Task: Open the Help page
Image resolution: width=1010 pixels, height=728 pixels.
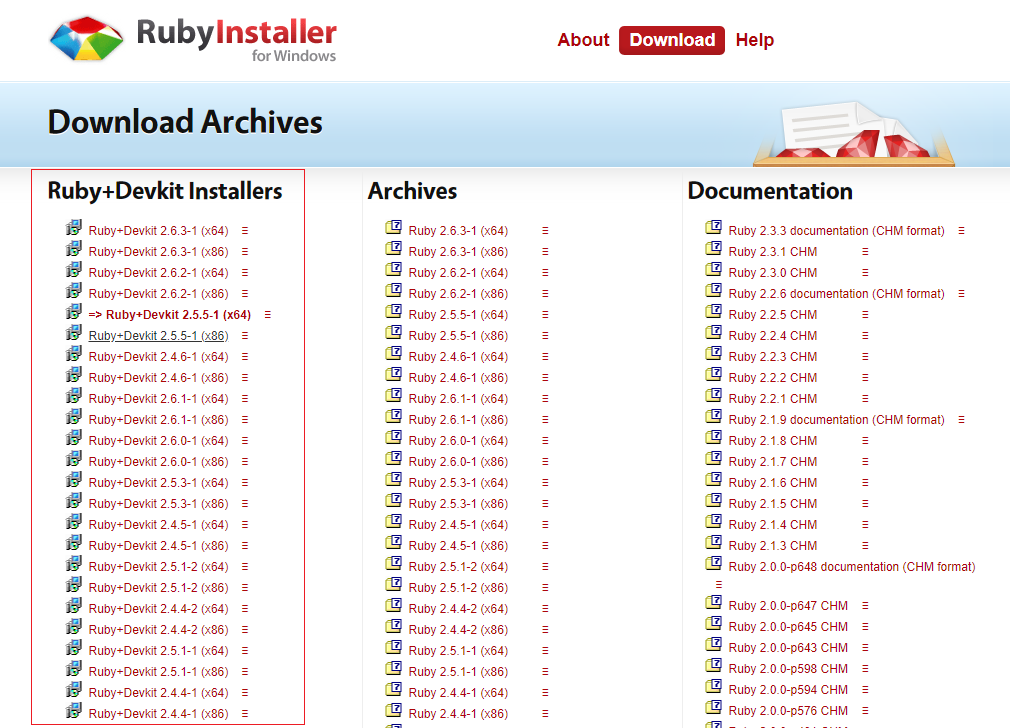Action: click(x=754, y=40)
